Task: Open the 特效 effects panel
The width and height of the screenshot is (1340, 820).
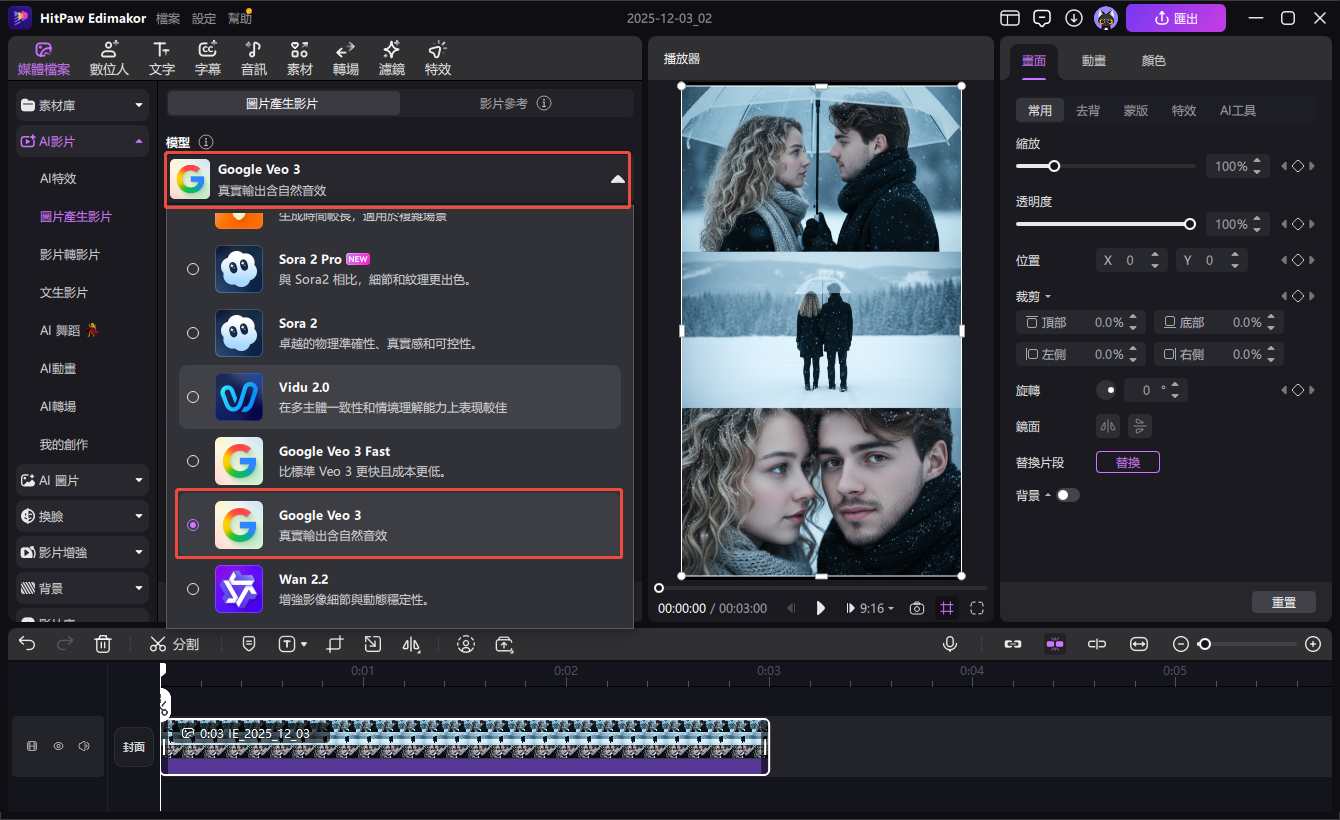Action: [437, 57]
